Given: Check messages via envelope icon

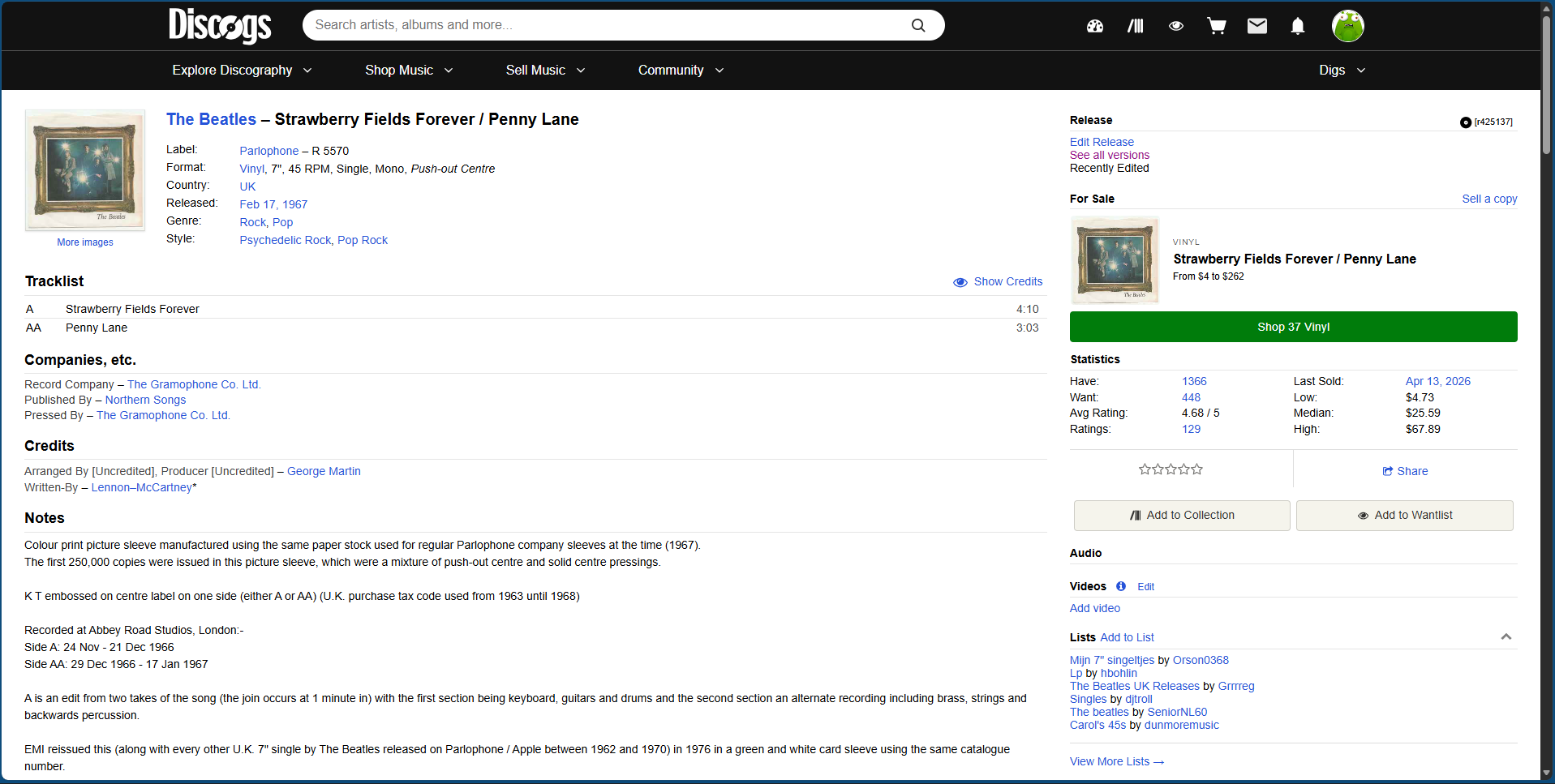Looking at the screenshot, I should (1256, 25).
